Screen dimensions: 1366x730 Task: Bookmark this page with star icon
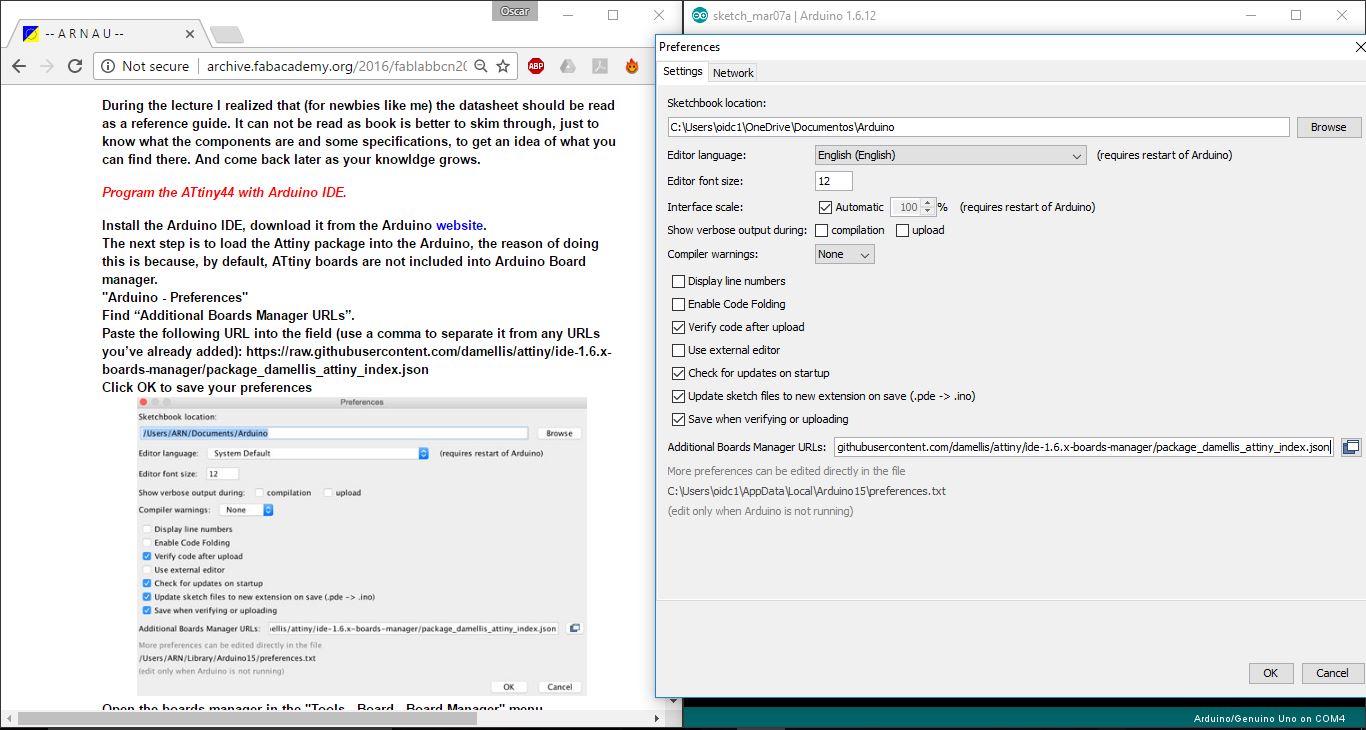[x=503, y=66]
